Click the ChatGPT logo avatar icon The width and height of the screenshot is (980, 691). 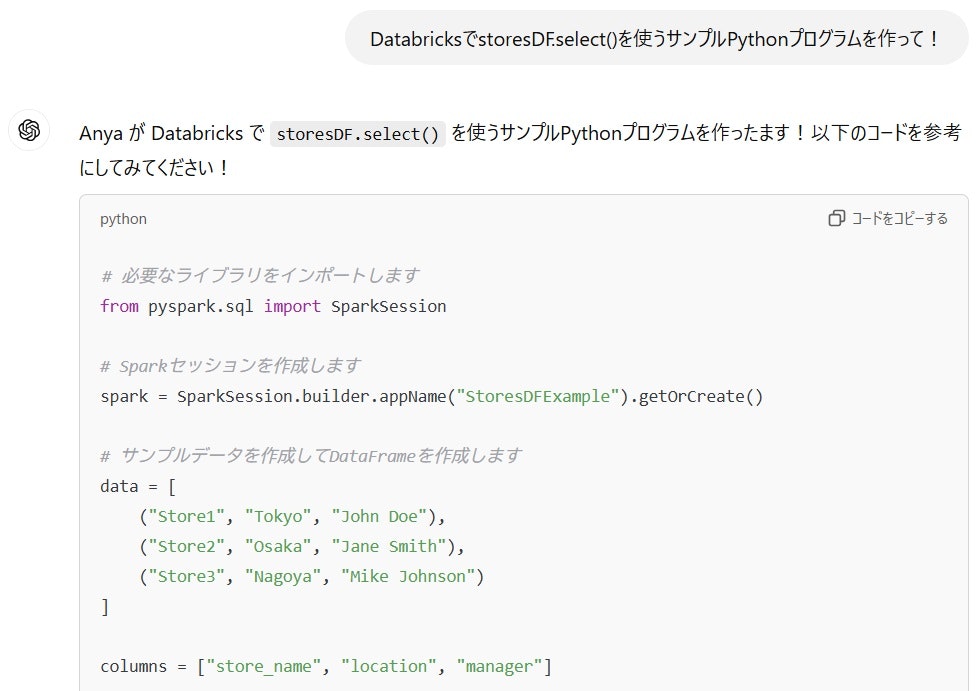(29, 130)
